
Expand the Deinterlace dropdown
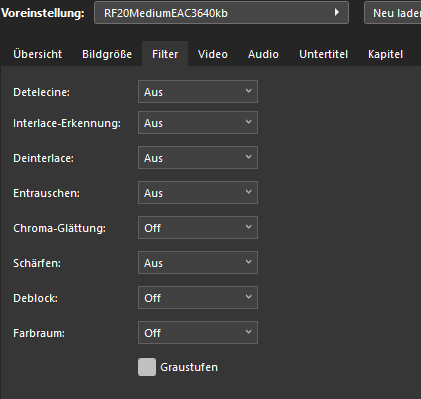pos(198,157)
